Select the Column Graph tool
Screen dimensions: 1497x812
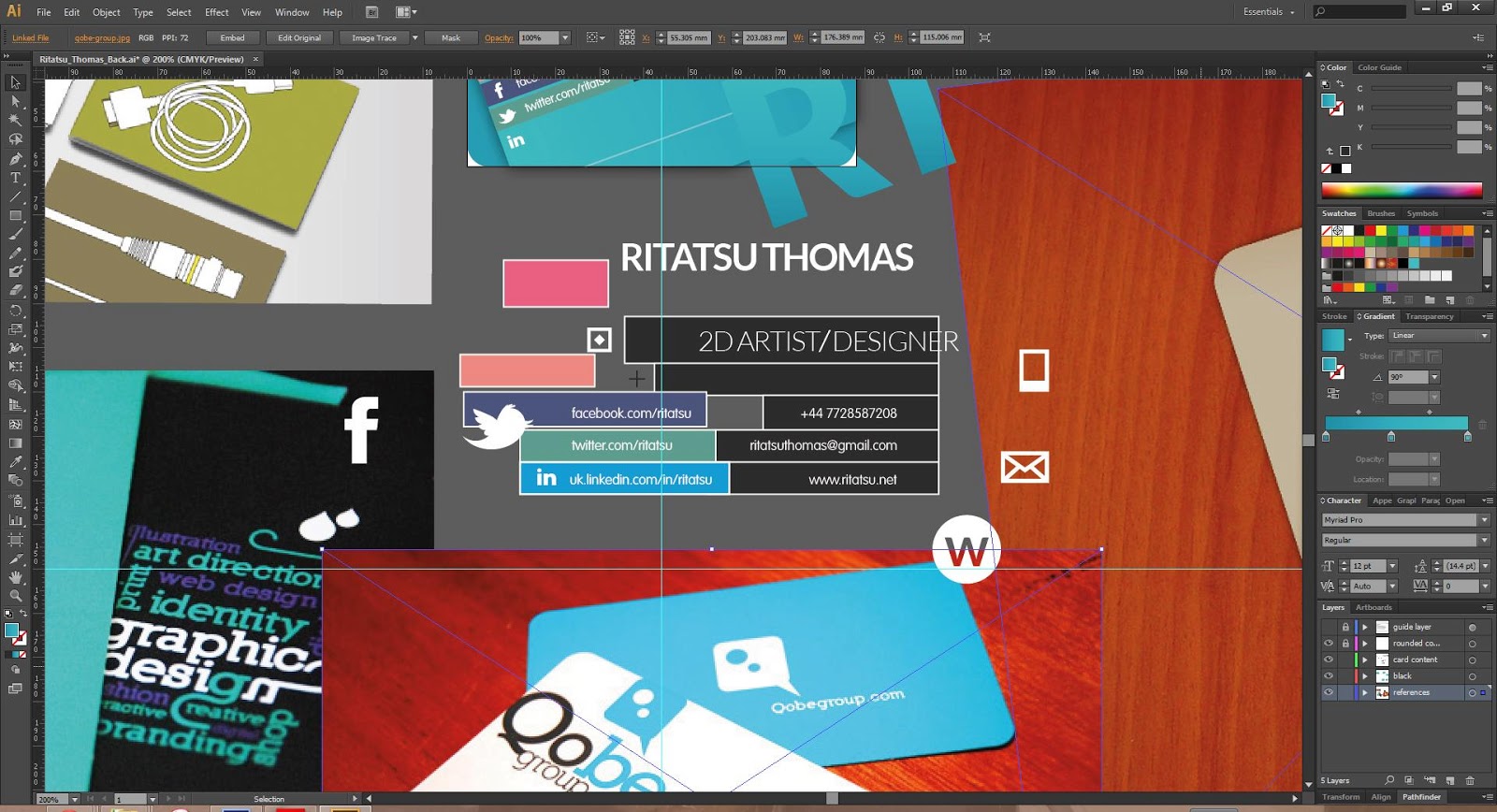tap(15, 520)
